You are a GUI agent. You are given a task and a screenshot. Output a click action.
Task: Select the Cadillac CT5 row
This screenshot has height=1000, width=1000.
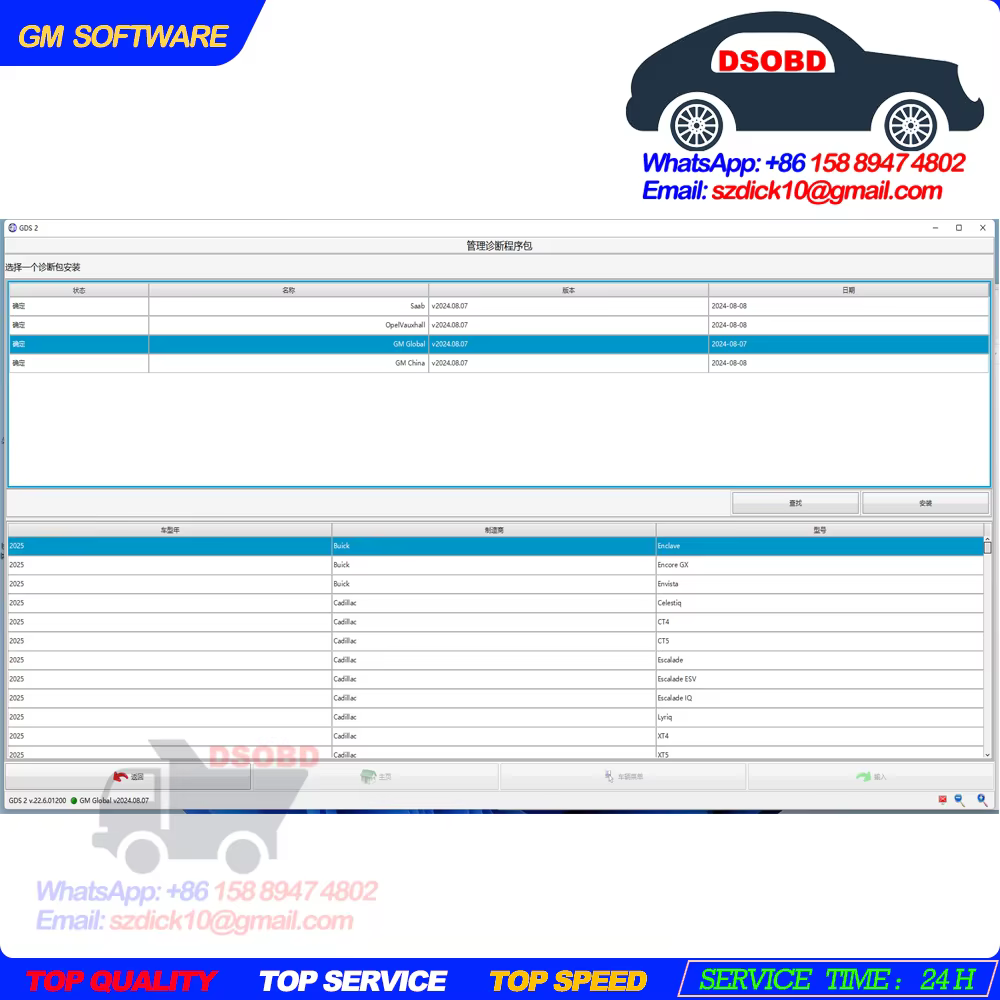click(495, 641)
